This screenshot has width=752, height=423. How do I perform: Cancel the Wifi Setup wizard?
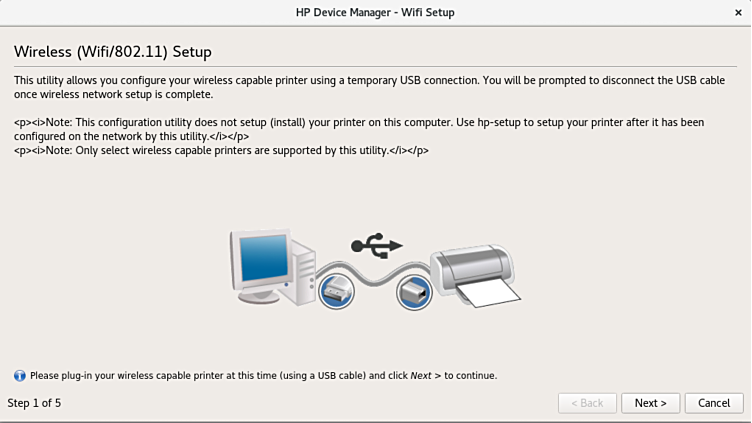714,403
